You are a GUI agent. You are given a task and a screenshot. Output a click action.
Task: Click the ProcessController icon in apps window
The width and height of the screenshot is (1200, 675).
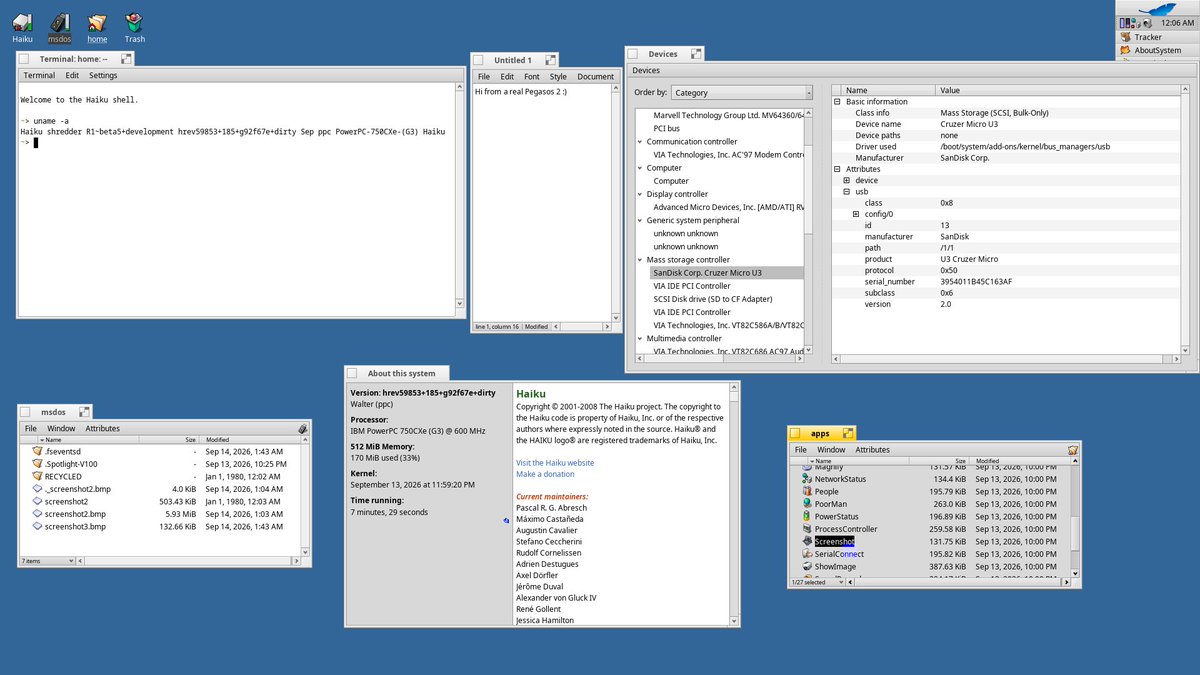tap(806, 529)
